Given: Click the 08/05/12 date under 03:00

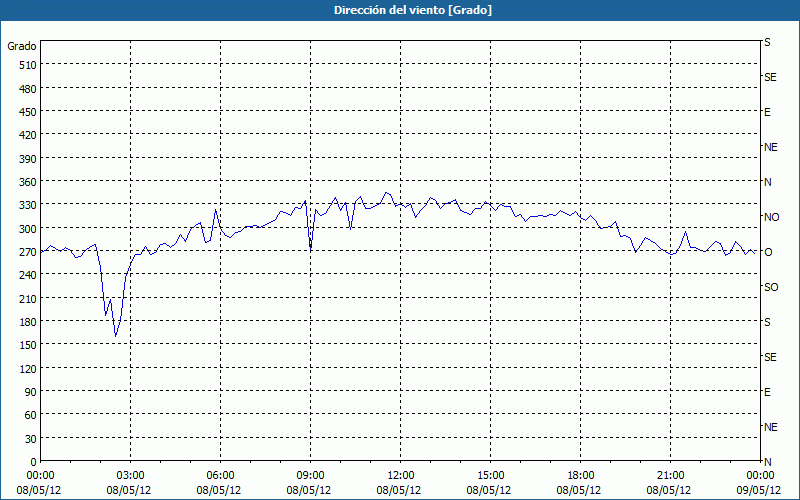Looking at the screenshot, I should [129, 490].
